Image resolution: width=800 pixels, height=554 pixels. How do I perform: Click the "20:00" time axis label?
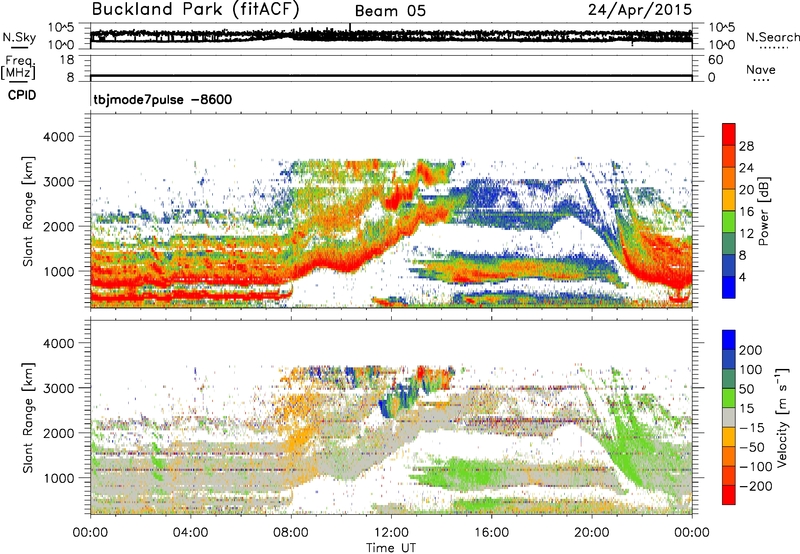(592, 533)
